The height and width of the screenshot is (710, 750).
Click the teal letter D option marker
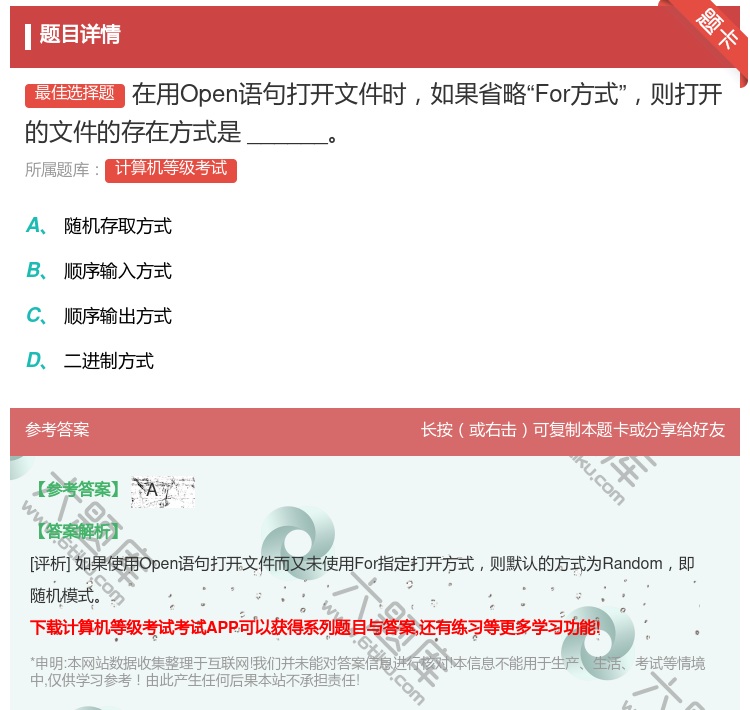coord(35,361)
